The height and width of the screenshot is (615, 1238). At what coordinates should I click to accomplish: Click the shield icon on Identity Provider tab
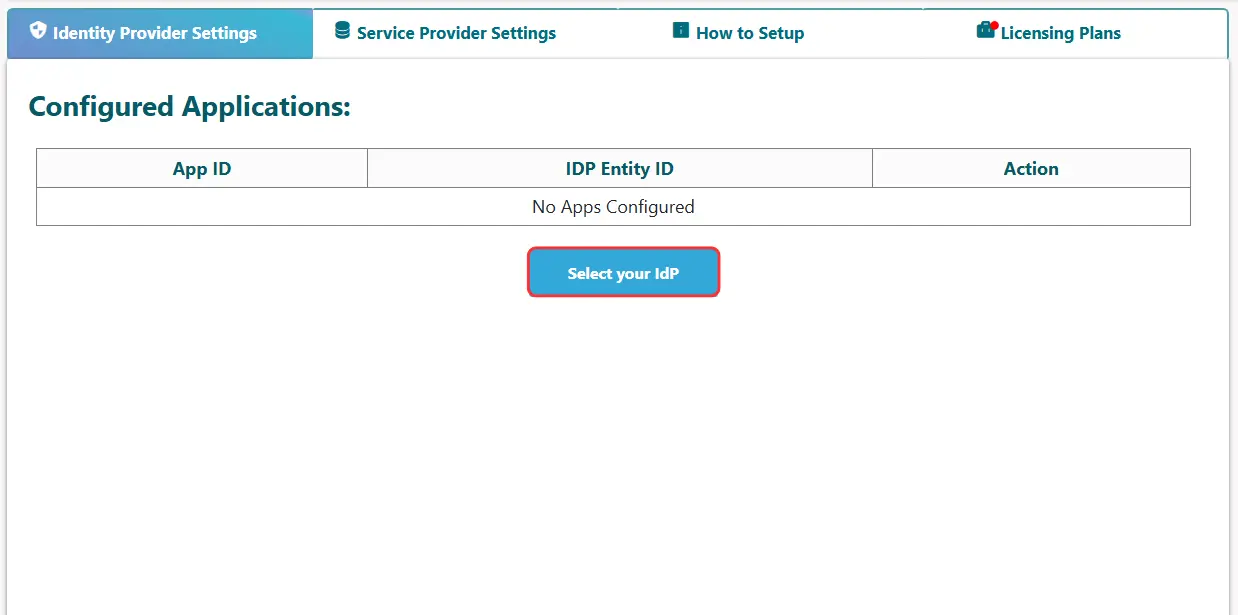(x=38, y=31)
